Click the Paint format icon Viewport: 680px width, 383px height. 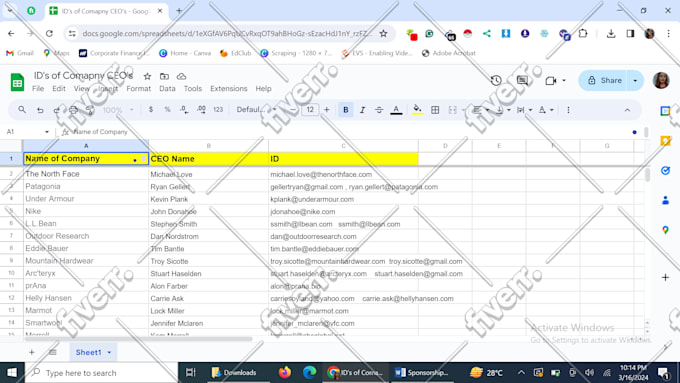click(90, 110)
